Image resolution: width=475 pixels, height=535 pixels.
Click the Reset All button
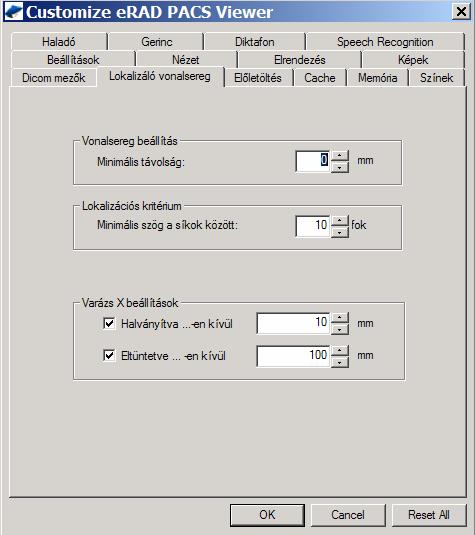coord(429,515)
